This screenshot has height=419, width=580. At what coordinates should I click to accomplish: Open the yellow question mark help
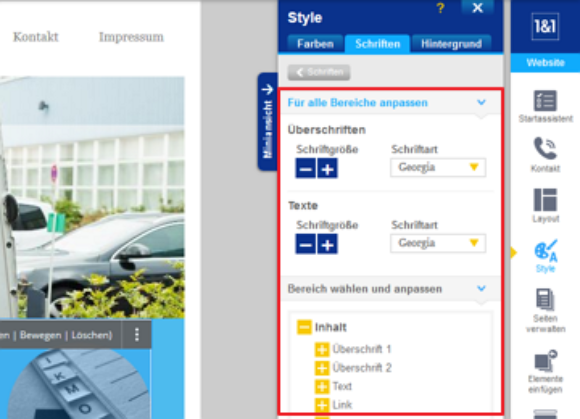440,8
